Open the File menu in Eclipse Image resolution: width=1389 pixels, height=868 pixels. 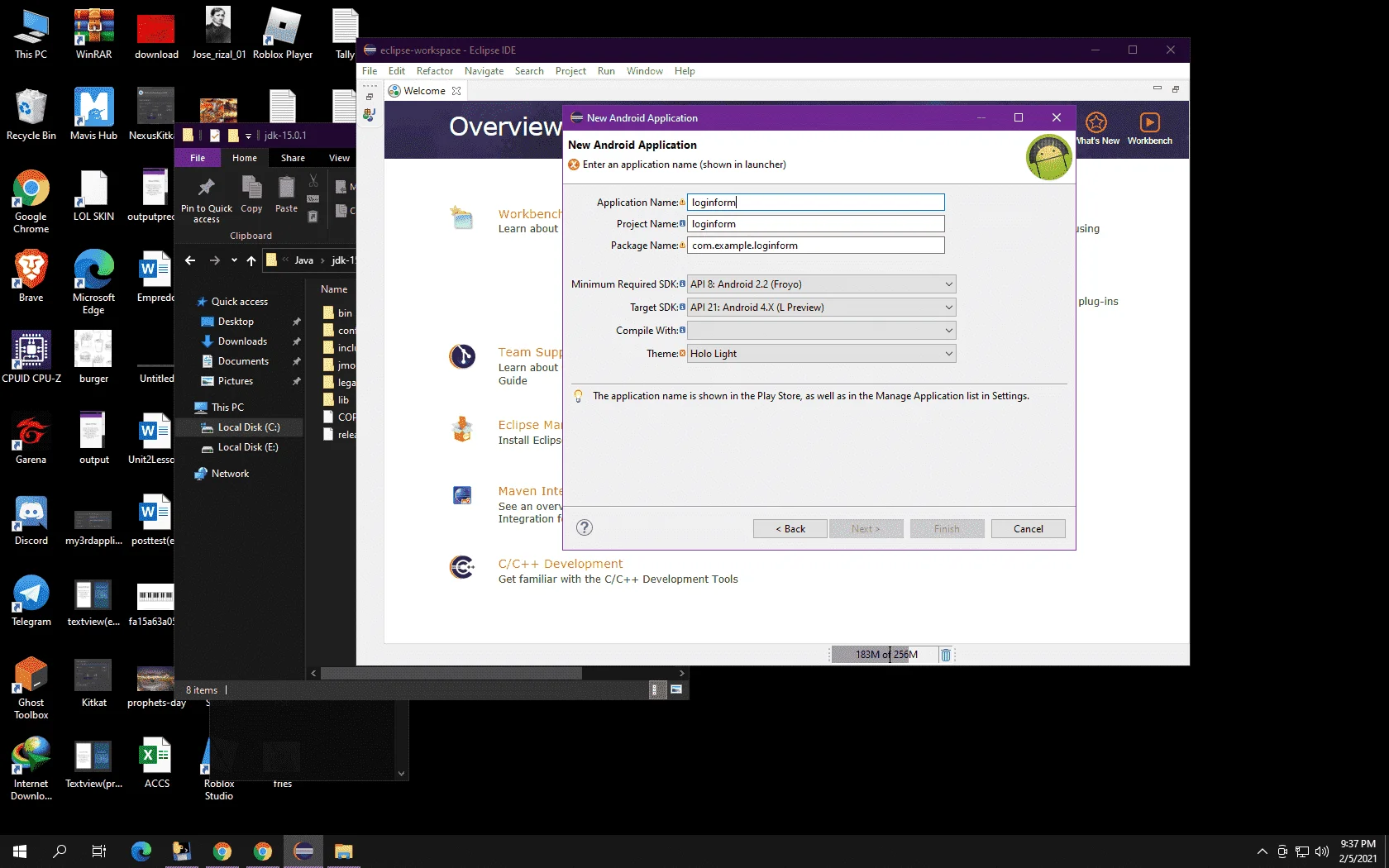tap(370, 71)
